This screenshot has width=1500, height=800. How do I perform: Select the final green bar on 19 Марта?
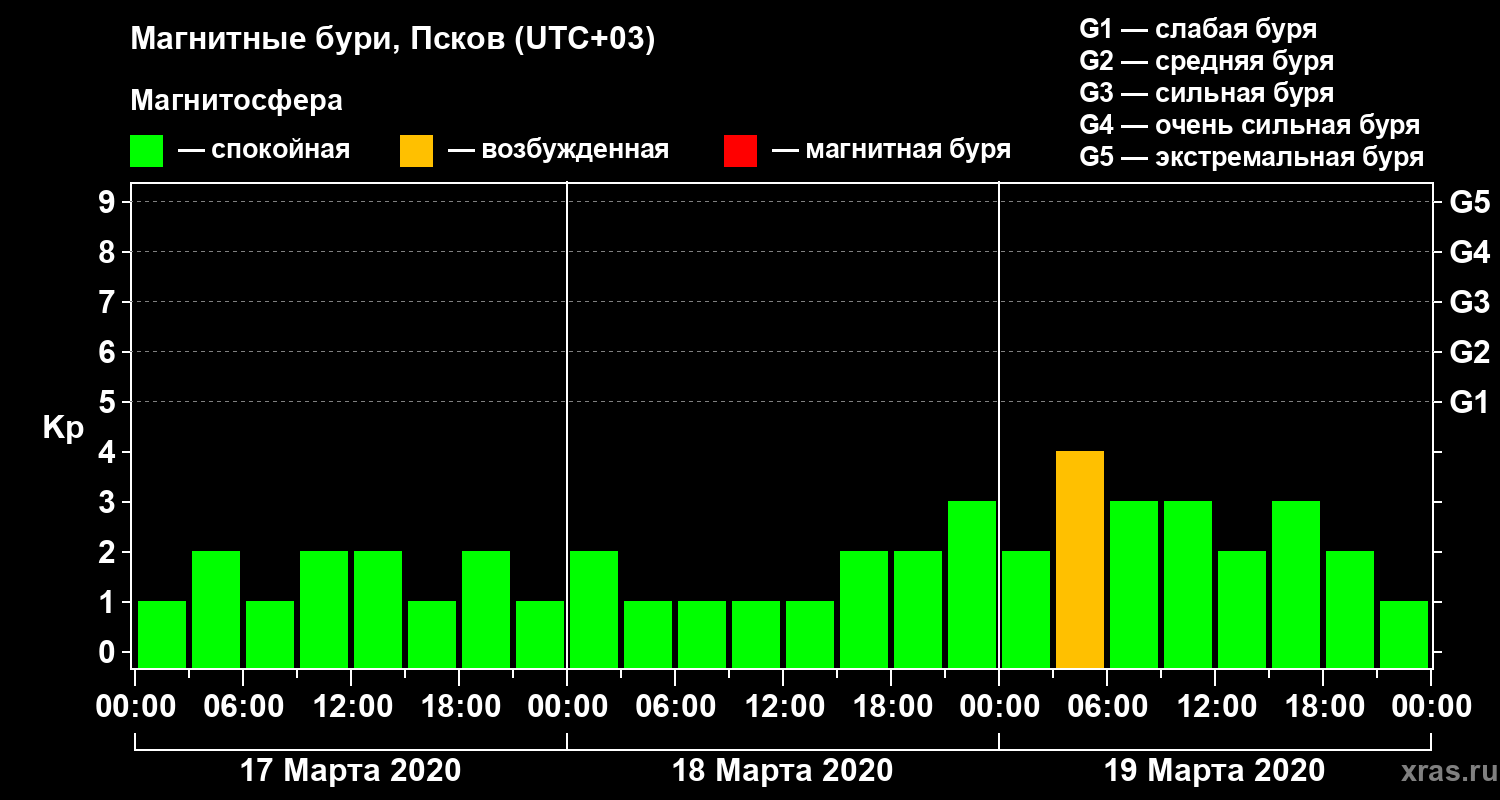tap(1404, 634)
